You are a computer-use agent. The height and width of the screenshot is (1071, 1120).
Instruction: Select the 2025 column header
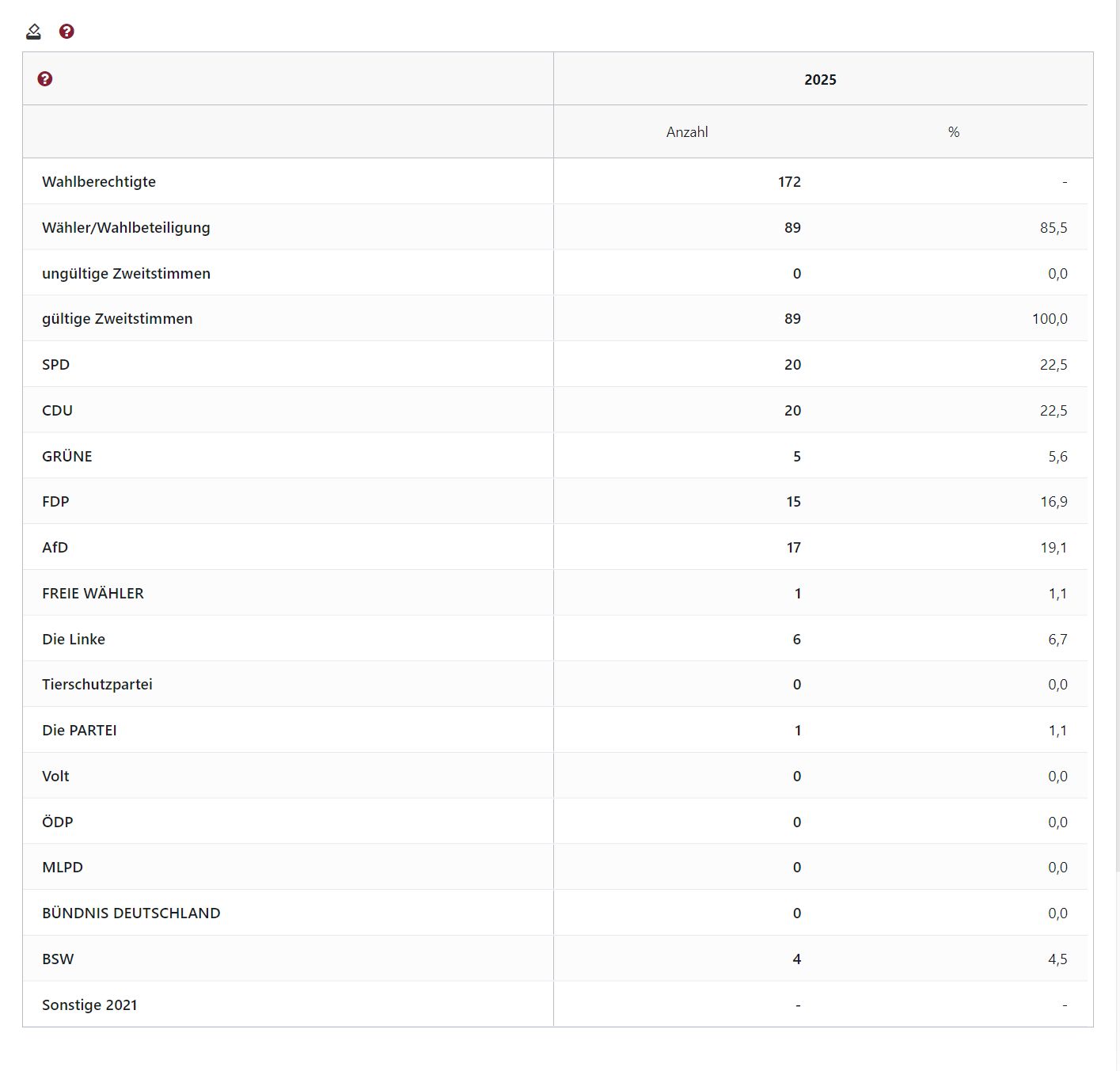(x=821, y=79)
